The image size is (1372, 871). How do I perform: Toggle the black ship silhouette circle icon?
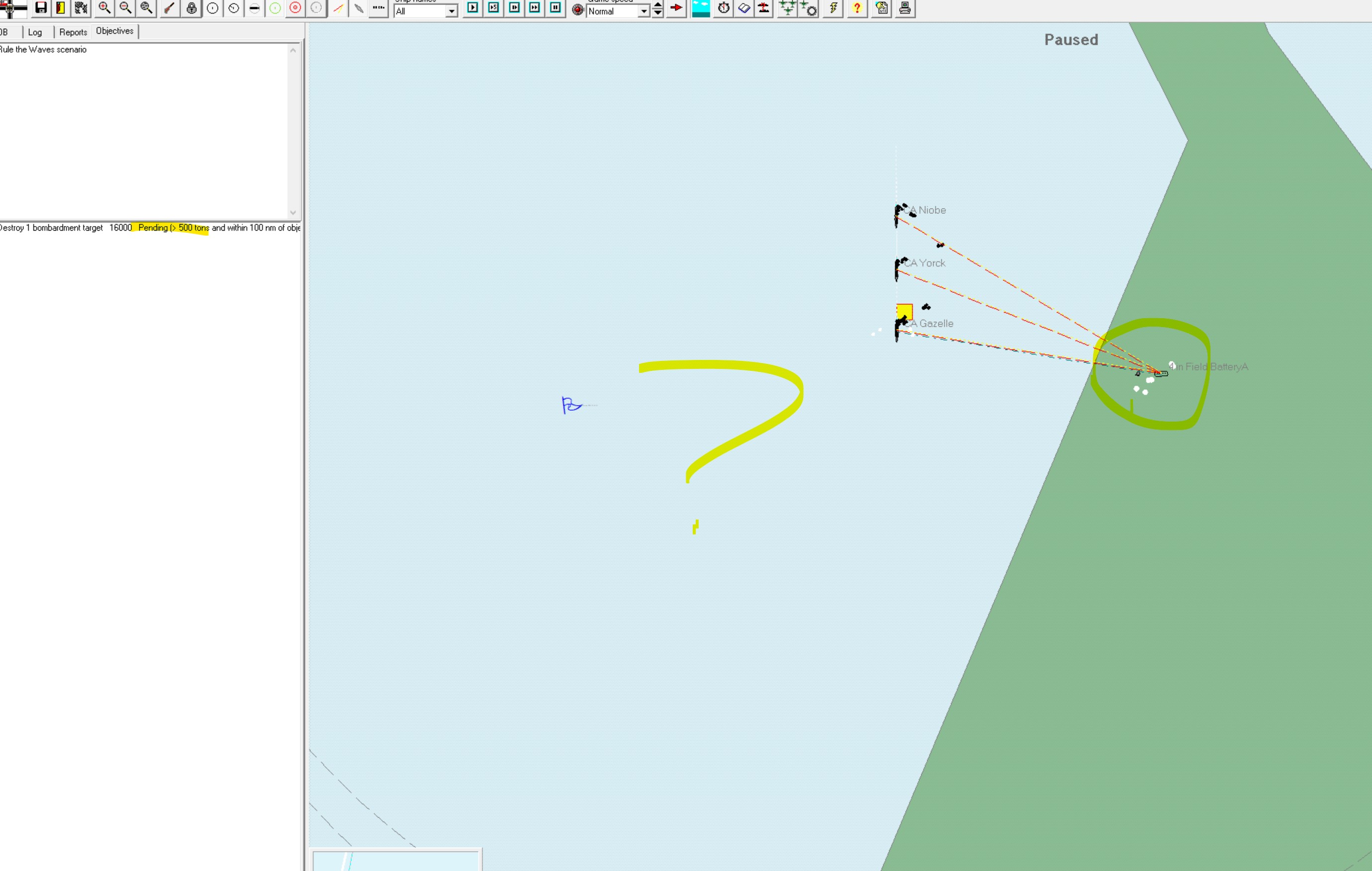(254, 8)
